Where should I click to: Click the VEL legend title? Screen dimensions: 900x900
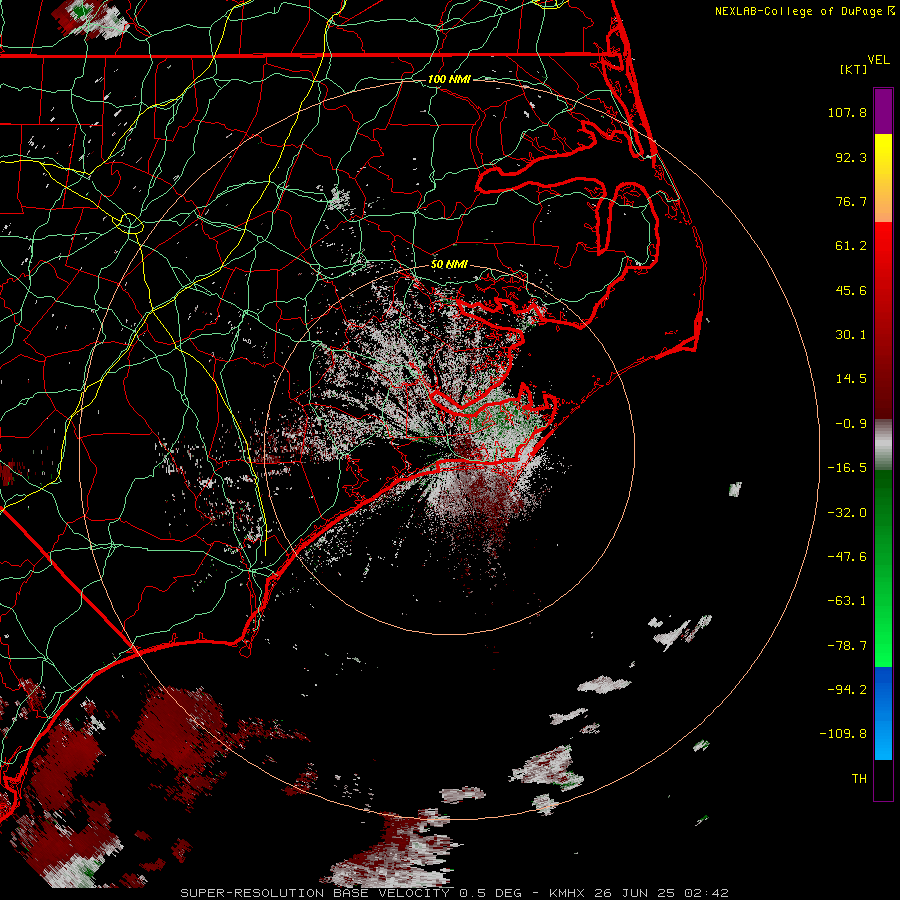point(878,60)
